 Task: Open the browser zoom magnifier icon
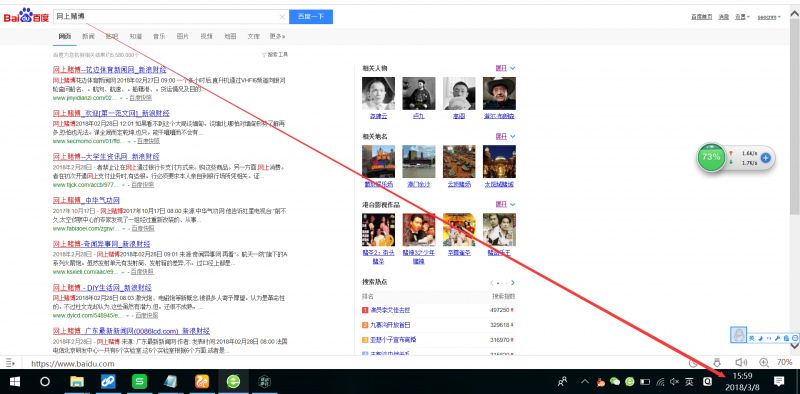[764, 362]
